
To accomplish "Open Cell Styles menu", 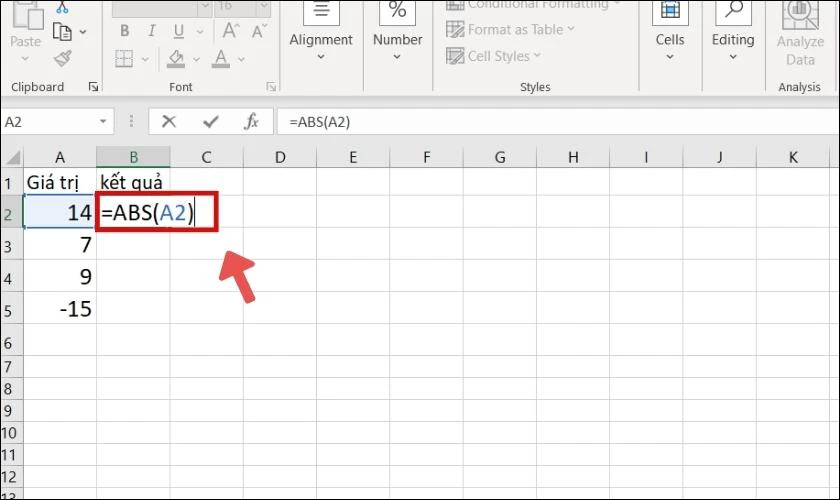I will (493, 56).
